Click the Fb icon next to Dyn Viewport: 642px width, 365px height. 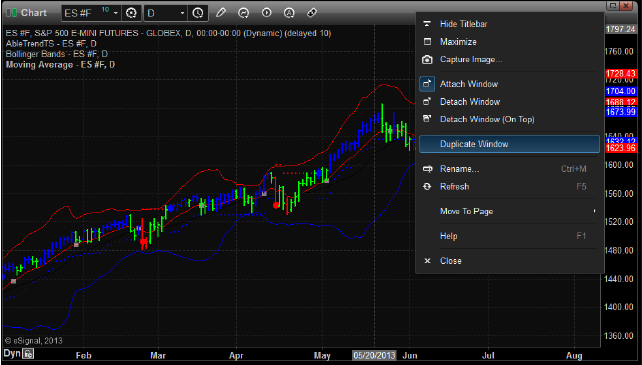point(28,354)
